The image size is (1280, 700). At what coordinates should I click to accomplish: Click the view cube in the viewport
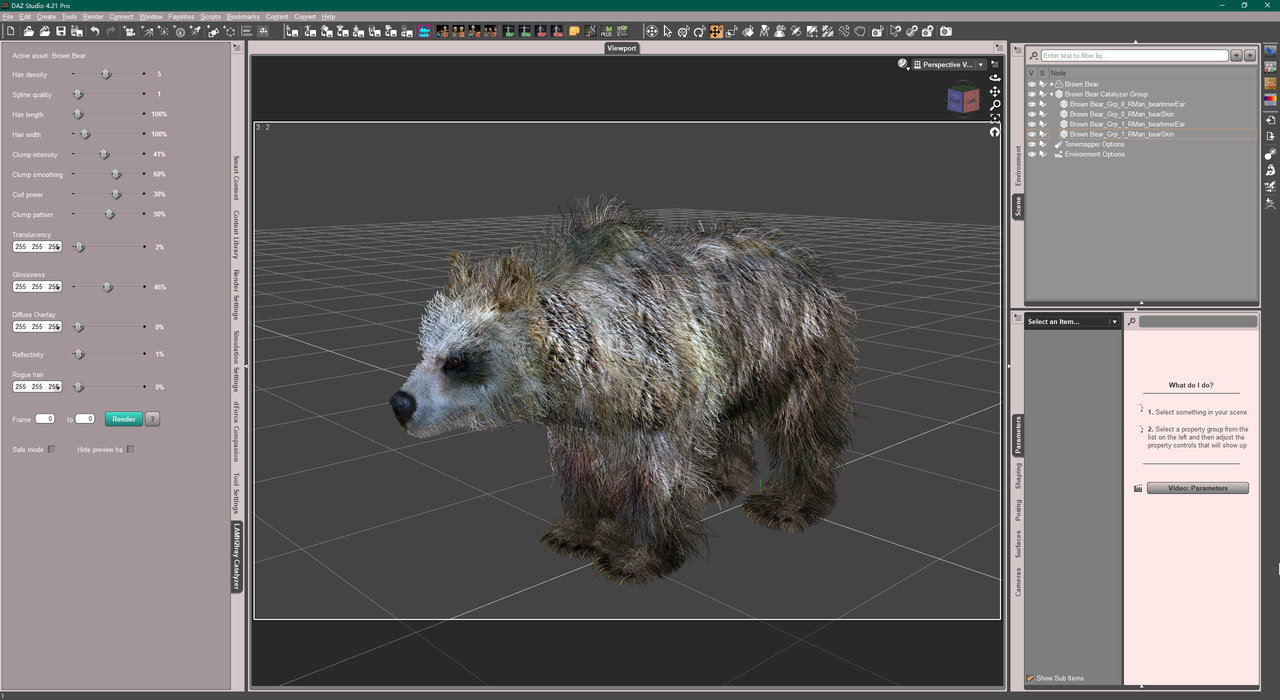click(x=964, y=99)
